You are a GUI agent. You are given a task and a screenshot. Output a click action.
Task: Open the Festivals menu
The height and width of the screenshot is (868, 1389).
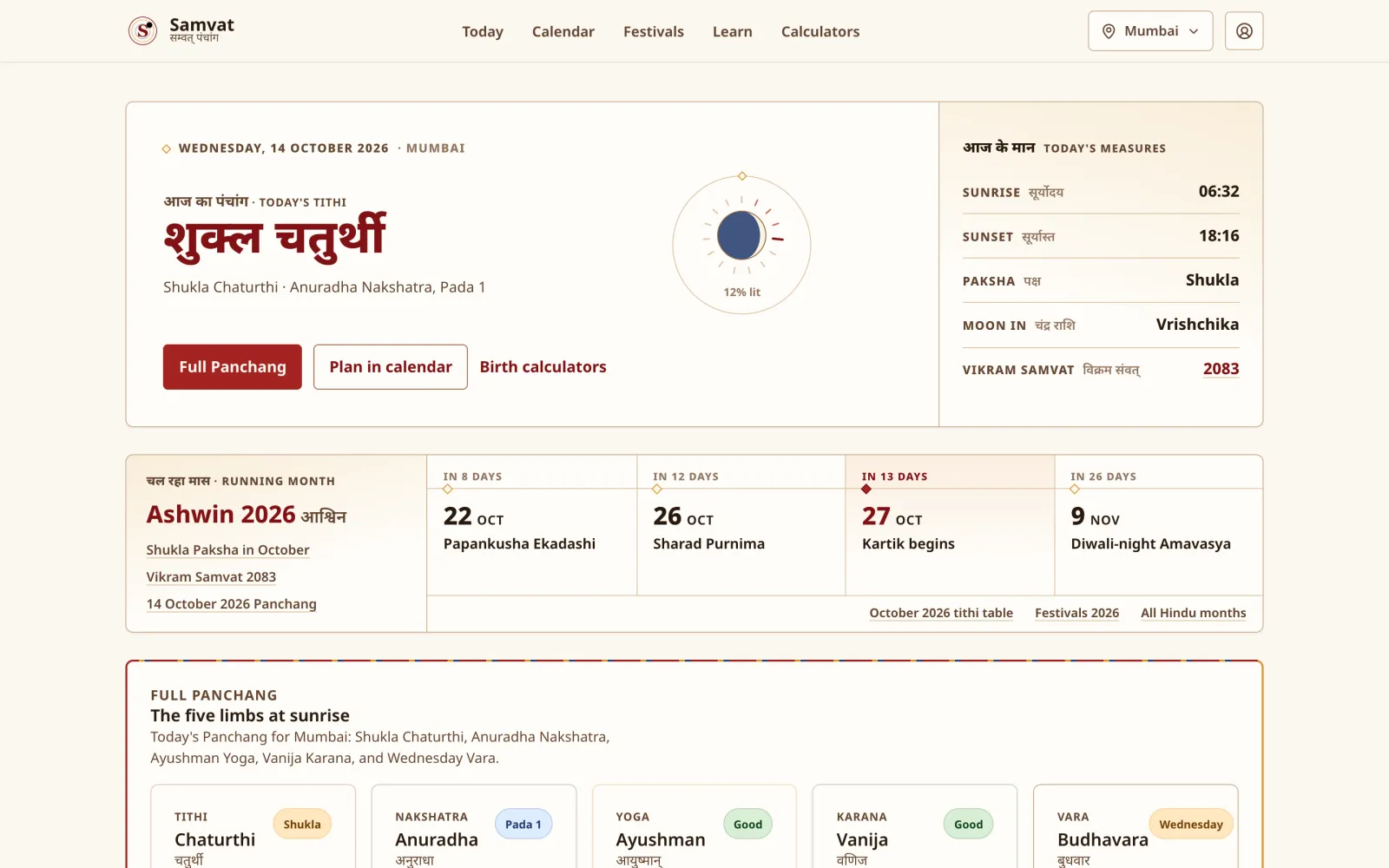coord(654,31)
